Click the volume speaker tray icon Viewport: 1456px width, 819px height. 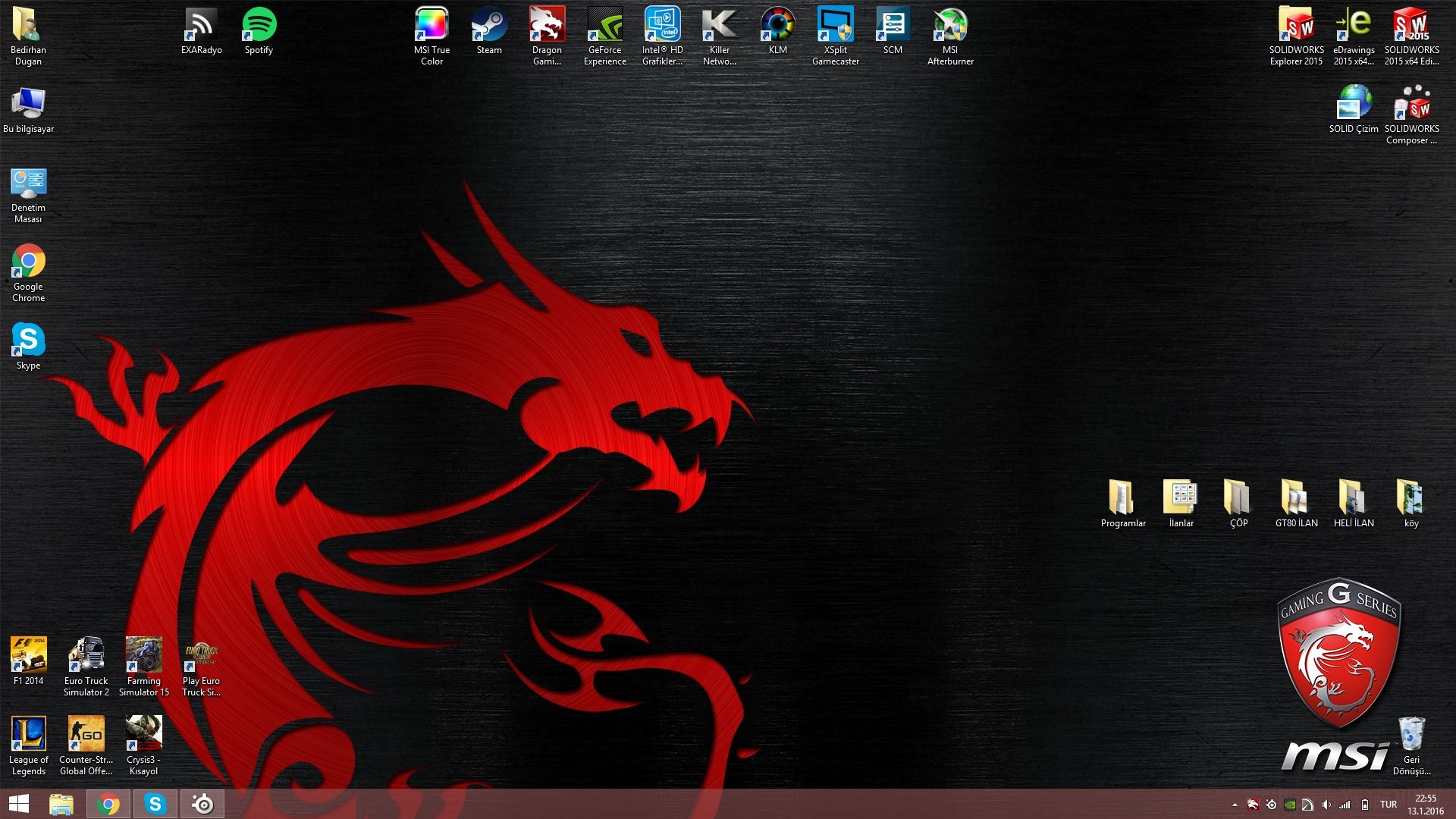1326,805
